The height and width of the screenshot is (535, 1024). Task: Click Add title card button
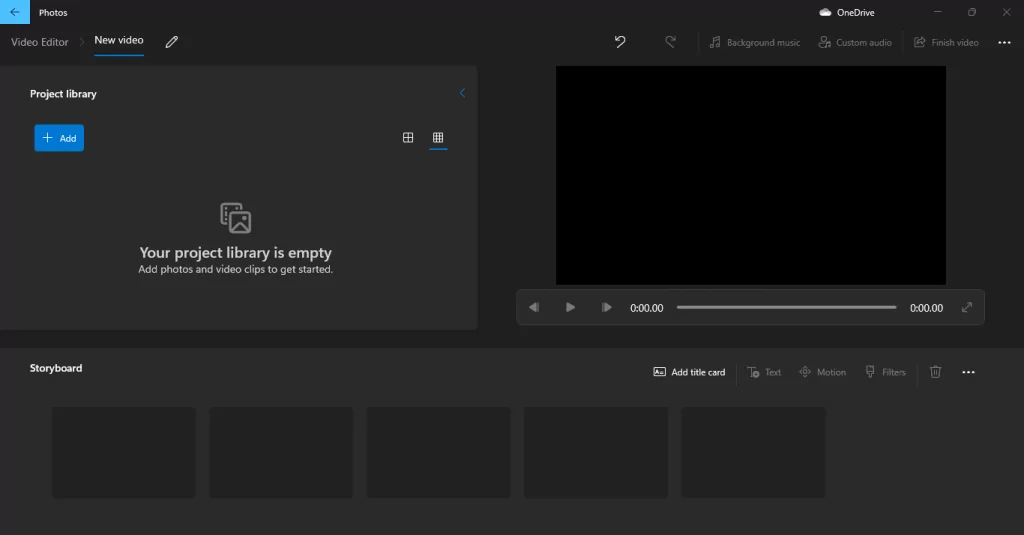[x=689, y=372]
